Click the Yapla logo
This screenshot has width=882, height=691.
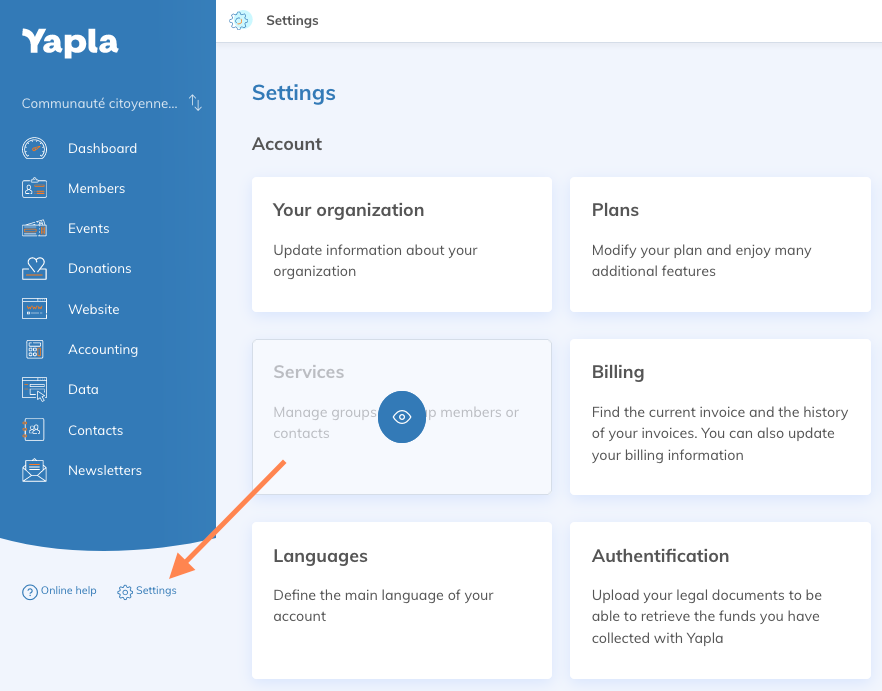tap(70, 42)
